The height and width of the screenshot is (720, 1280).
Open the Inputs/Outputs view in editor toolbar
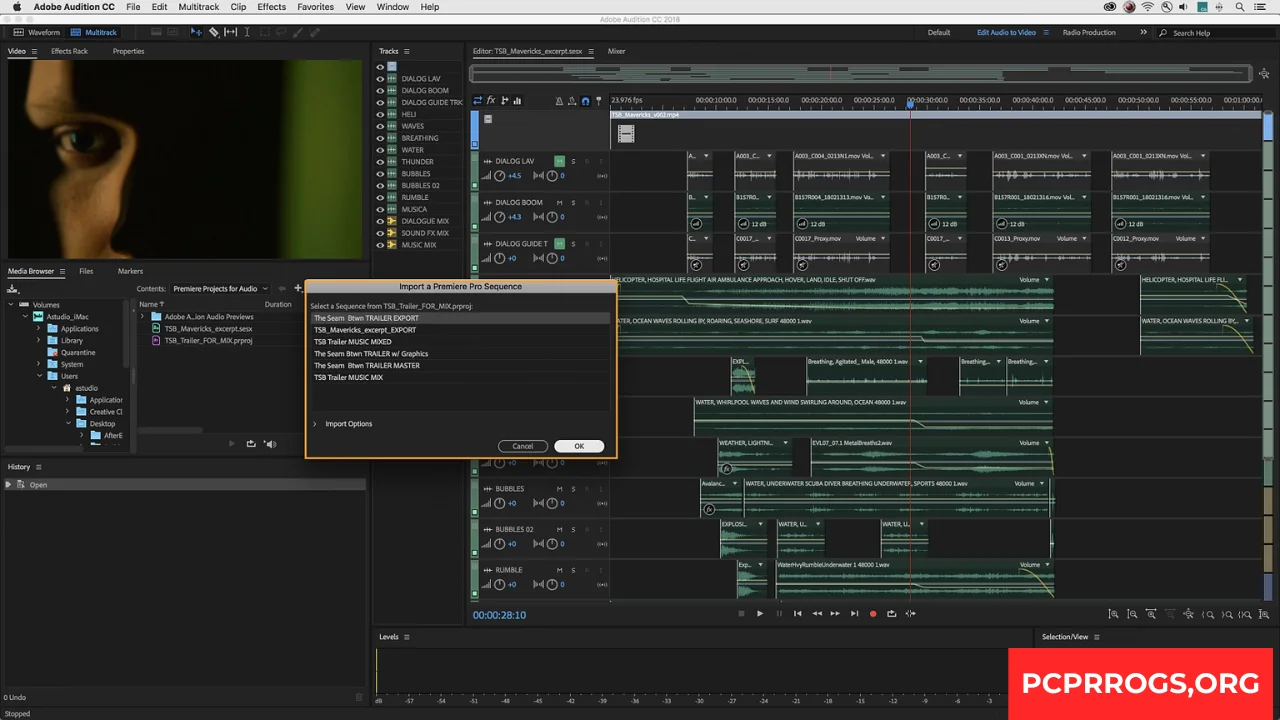click(x=478, y=100)
